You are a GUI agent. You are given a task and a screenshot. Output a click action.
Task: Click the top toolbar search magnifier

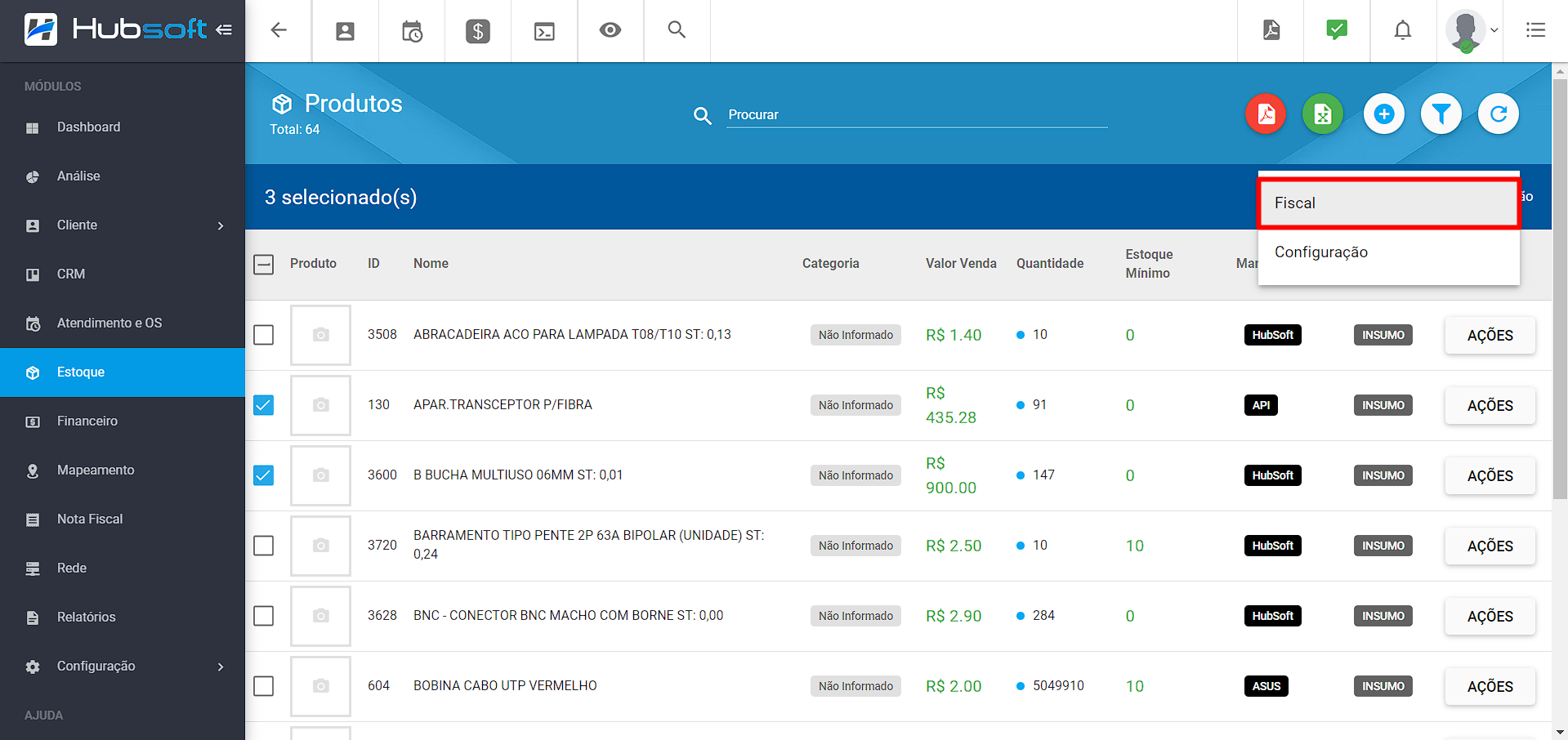tap(677, 29)
